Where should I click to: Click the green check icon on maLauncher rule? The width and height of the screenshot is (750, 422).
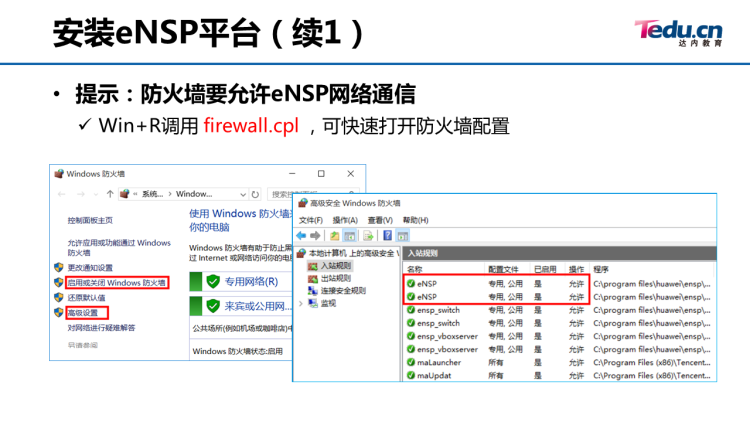point(411,363)
